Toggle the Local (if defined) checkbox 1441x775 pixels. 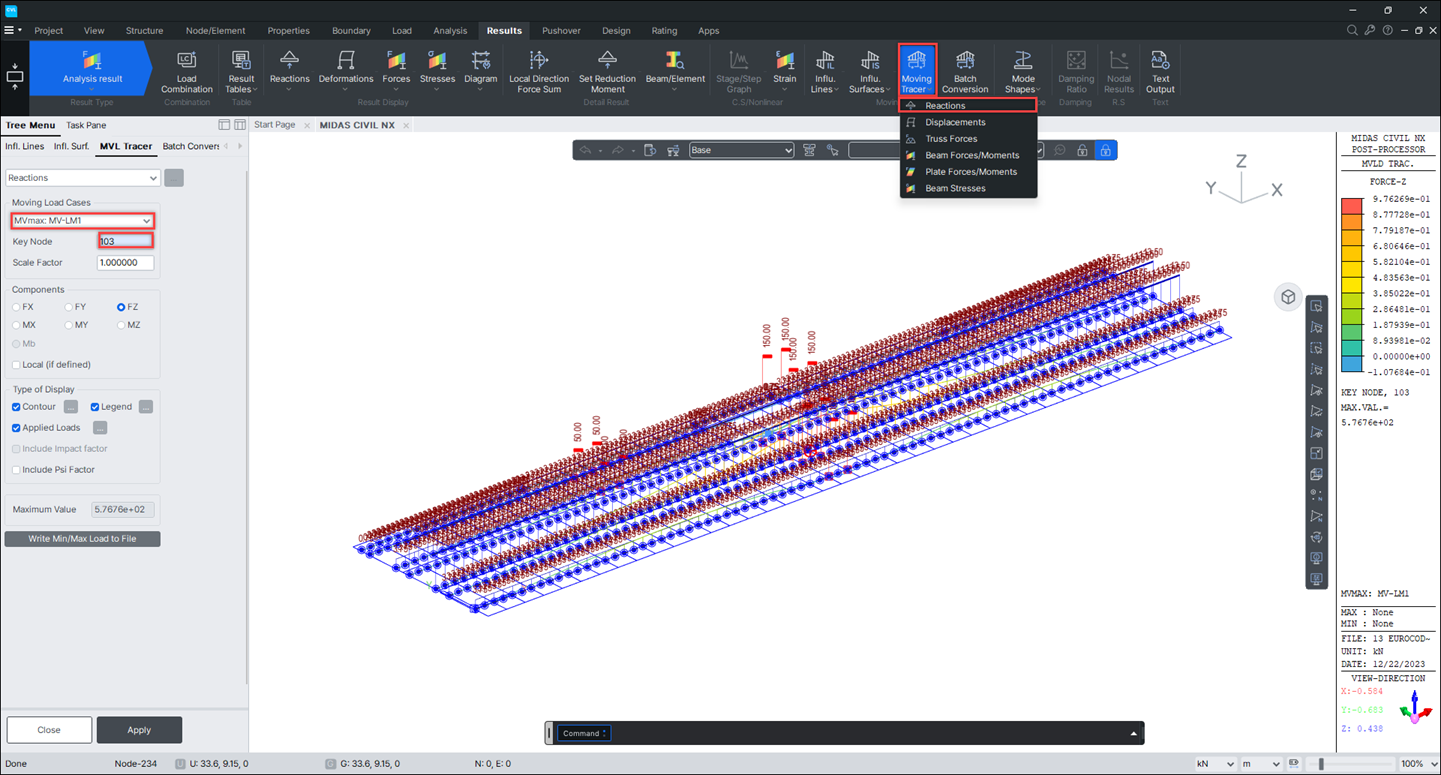[16, 365]
